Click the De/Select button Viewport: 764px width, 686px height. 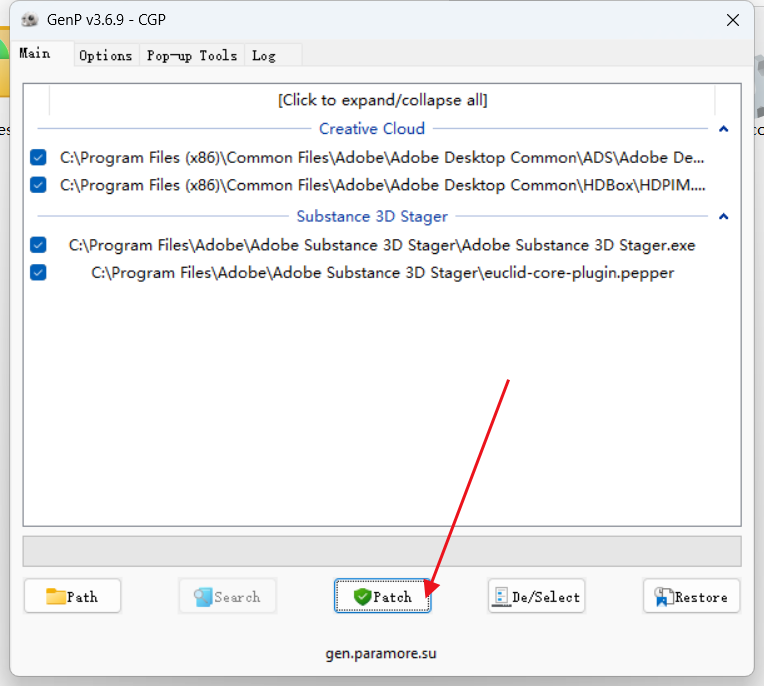pyautogui.click(x=536, y=596)
